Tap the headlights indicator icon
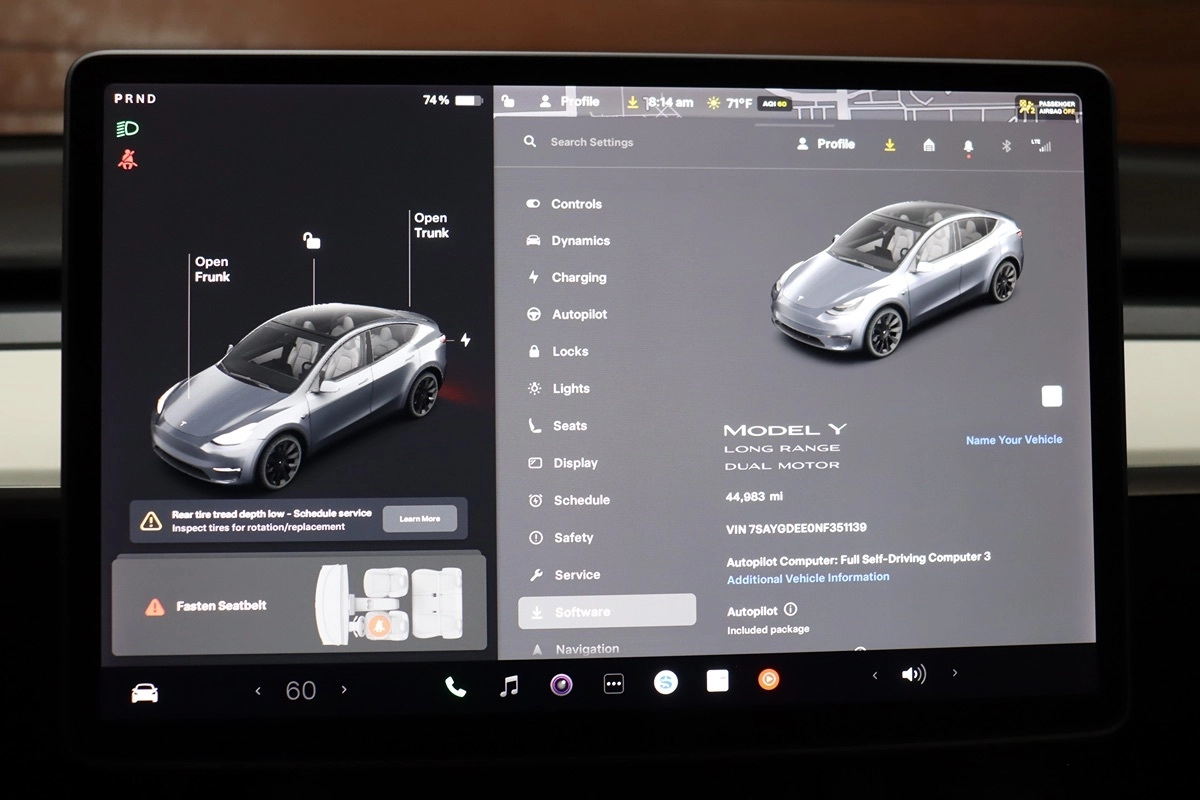The height and width of the screenshot is (800, 1200). 128,129
